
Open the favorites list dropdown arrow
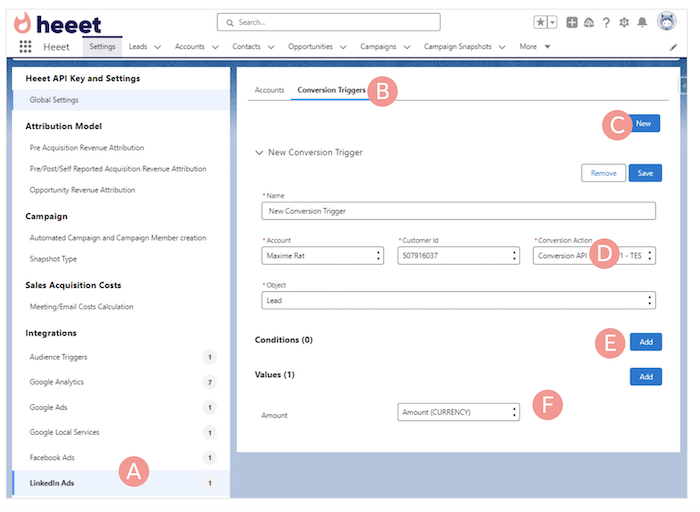[x=552, y=22]
